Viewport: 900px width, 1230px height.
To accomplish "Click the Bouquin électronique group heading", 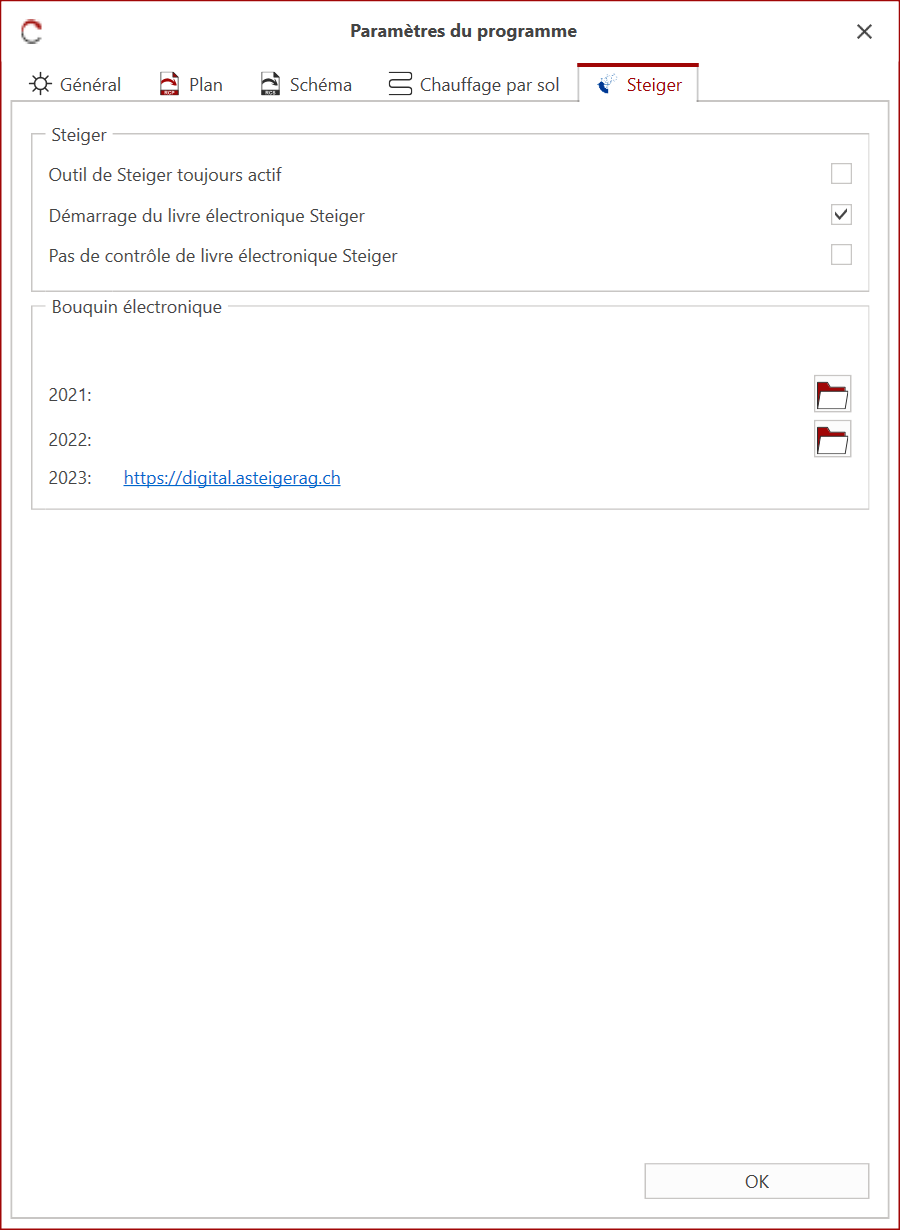I will coord(137,307).
